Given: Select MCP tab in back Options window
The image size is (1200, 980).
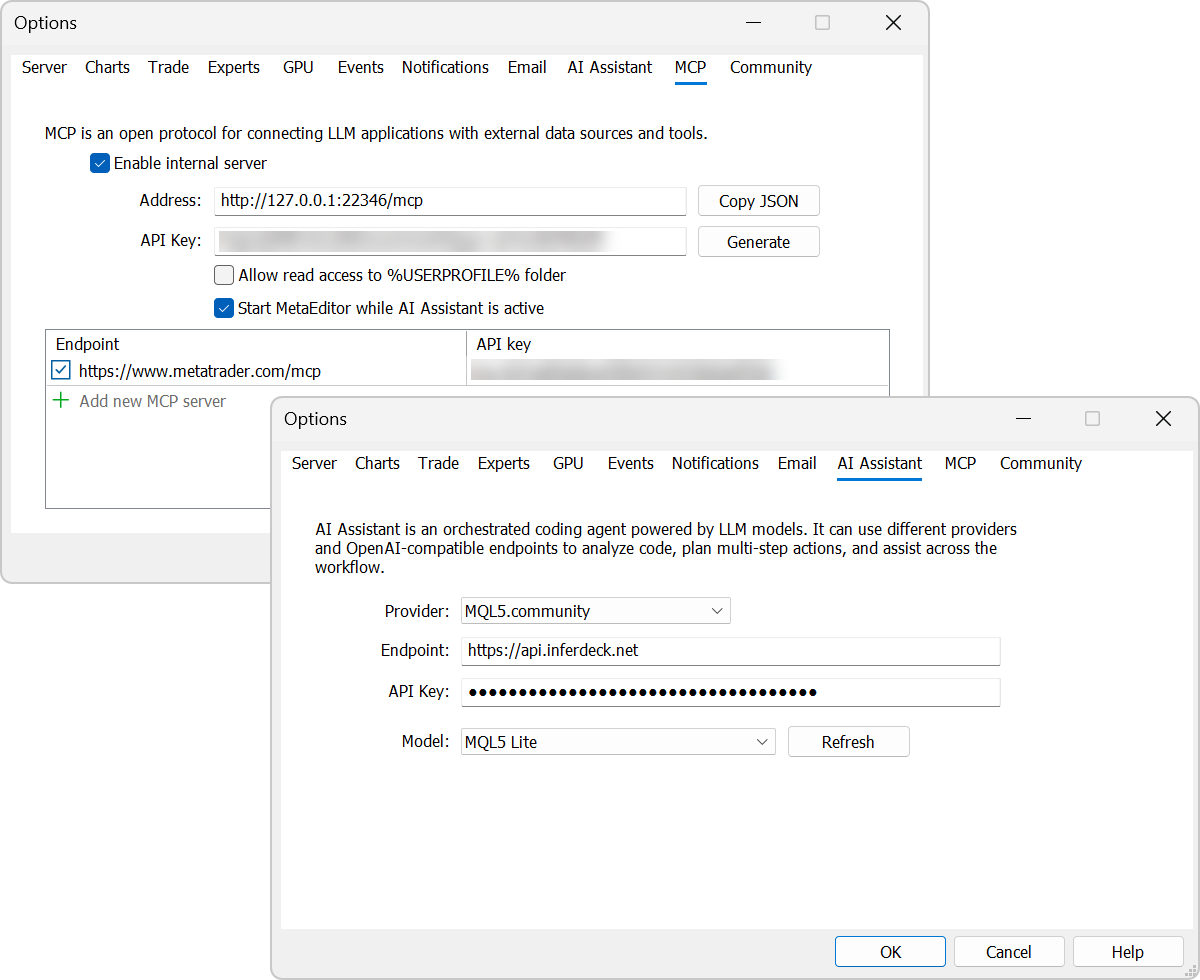Looking at the screenshot, I should point(690,67).
